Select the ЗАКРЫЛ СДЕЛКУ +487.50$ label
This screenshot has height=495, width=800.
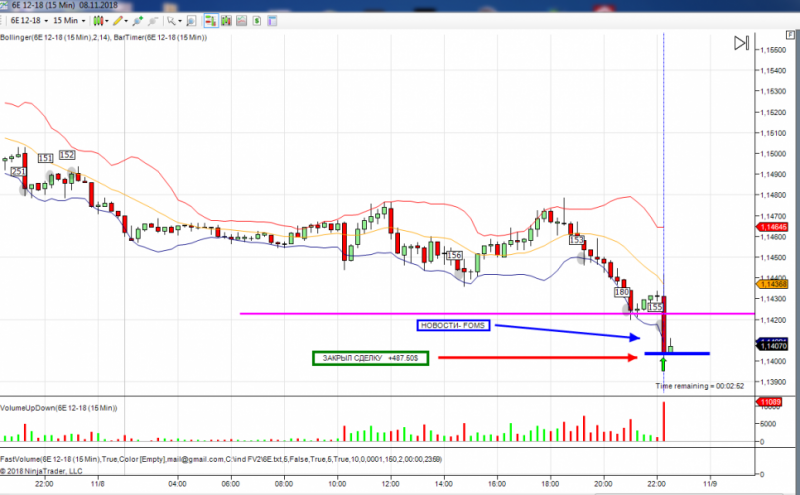tap(370, 358)
